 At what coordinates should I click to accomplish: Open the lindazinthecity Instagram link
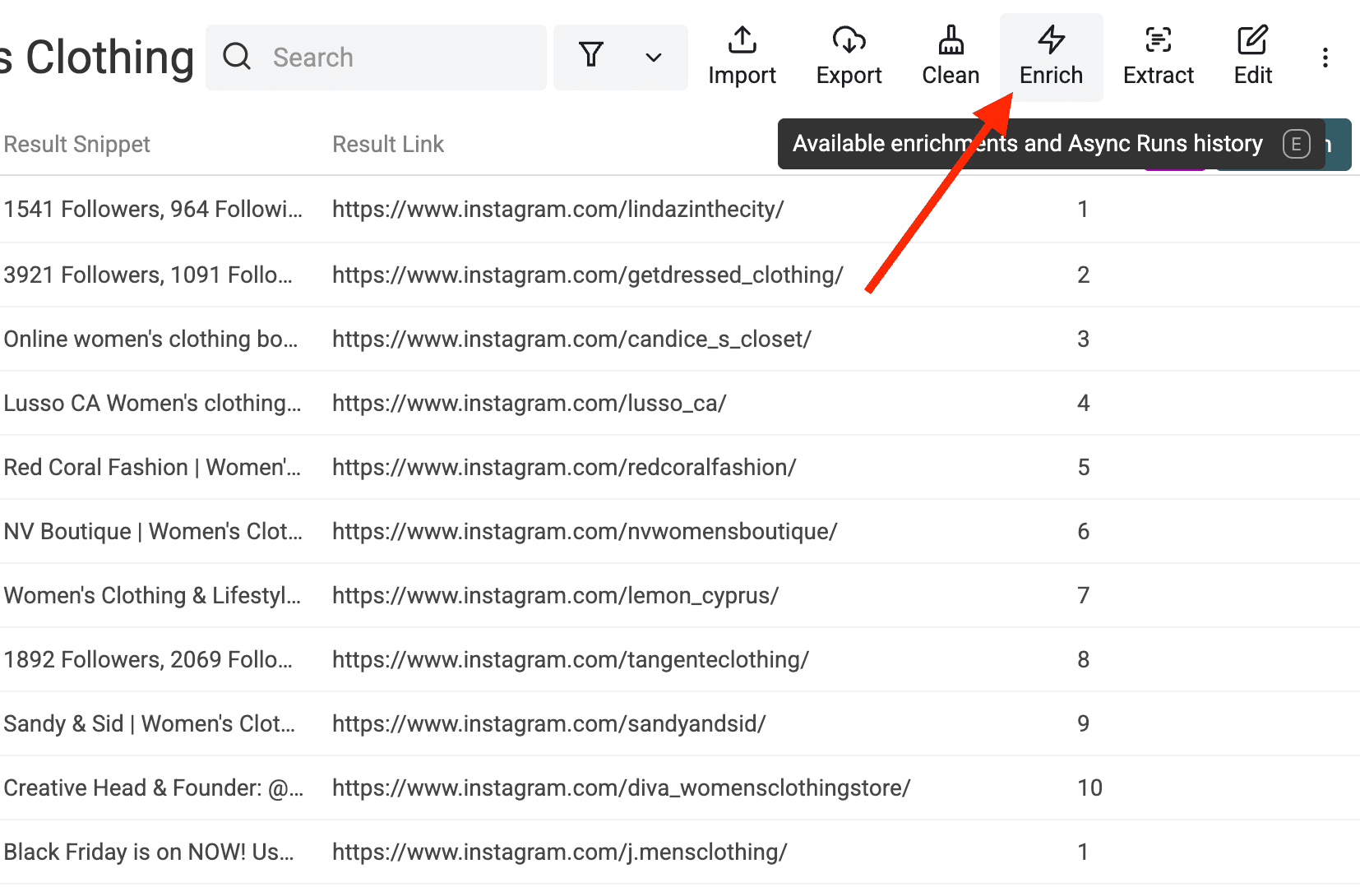coord(557,210)
